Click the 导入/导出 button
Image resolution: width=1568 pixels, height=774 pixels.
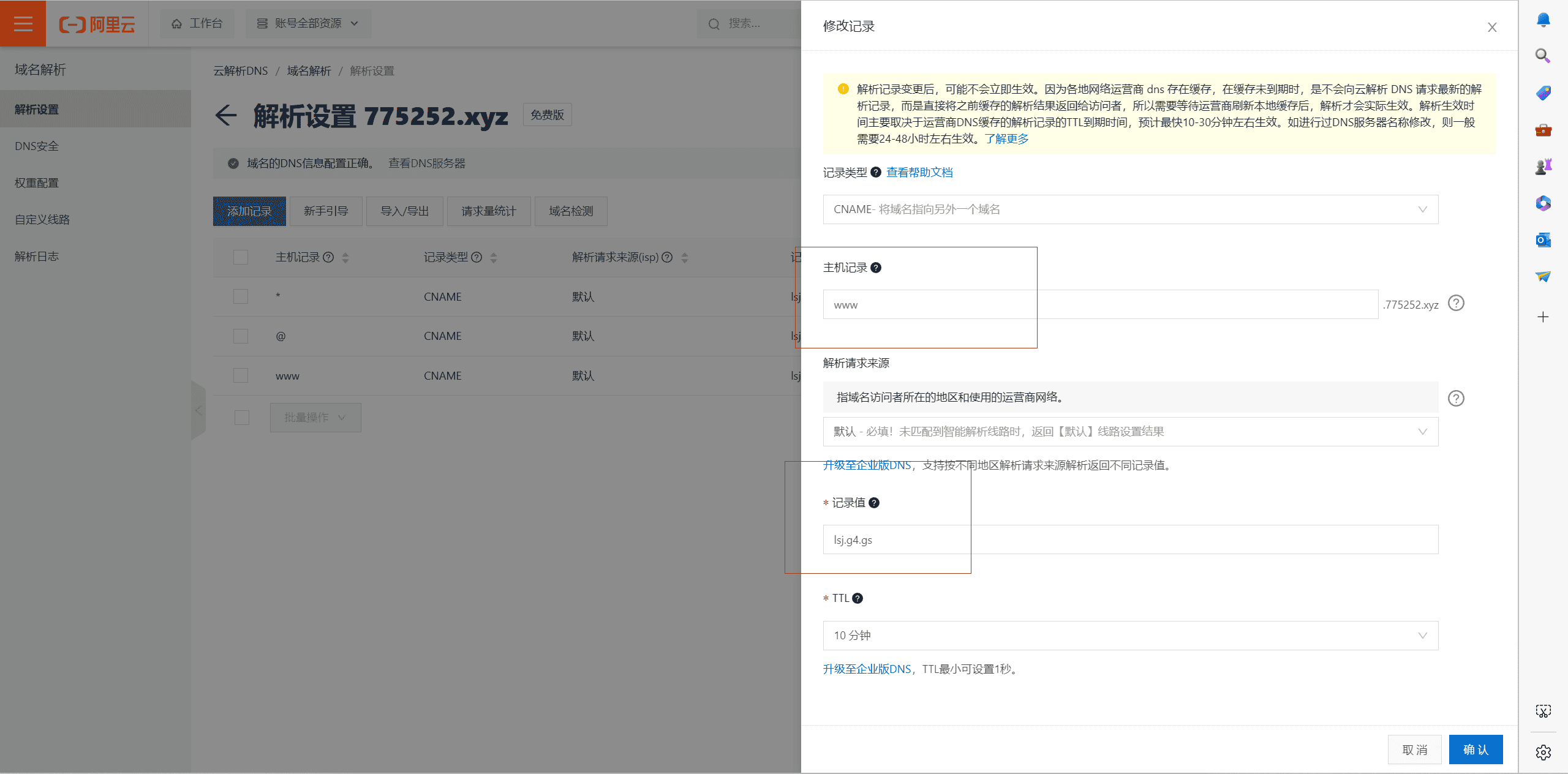point(405,211)
